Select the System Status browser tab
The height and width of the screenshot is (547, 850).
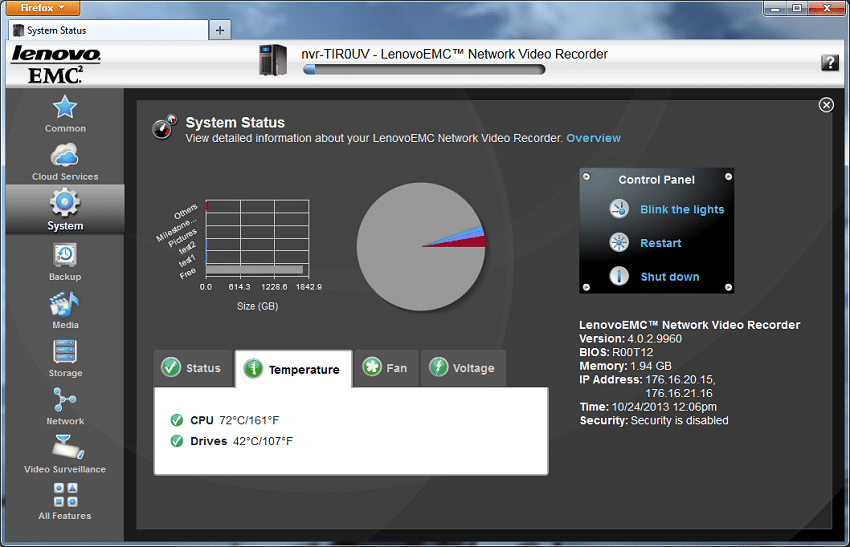(x=108, y=30)
